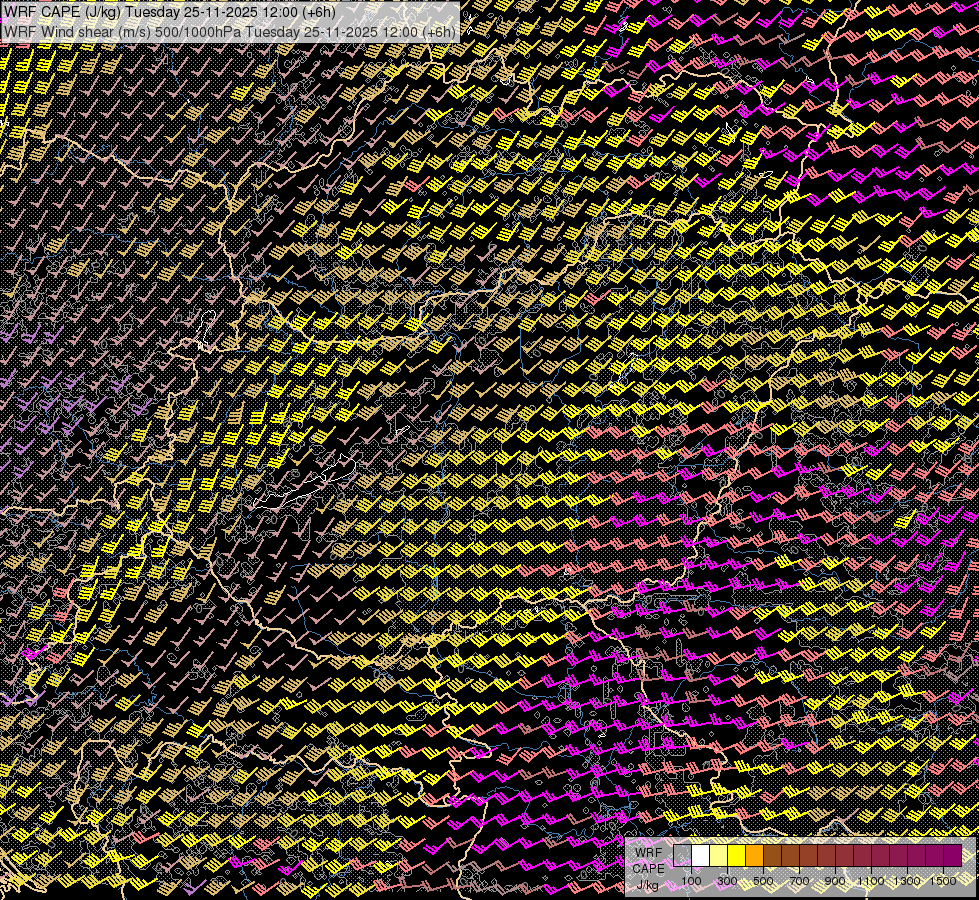Click the 'J/kg' unit label in legend
Image resolution: width=979 pixels, height=900 pixels.
point(647,885)
